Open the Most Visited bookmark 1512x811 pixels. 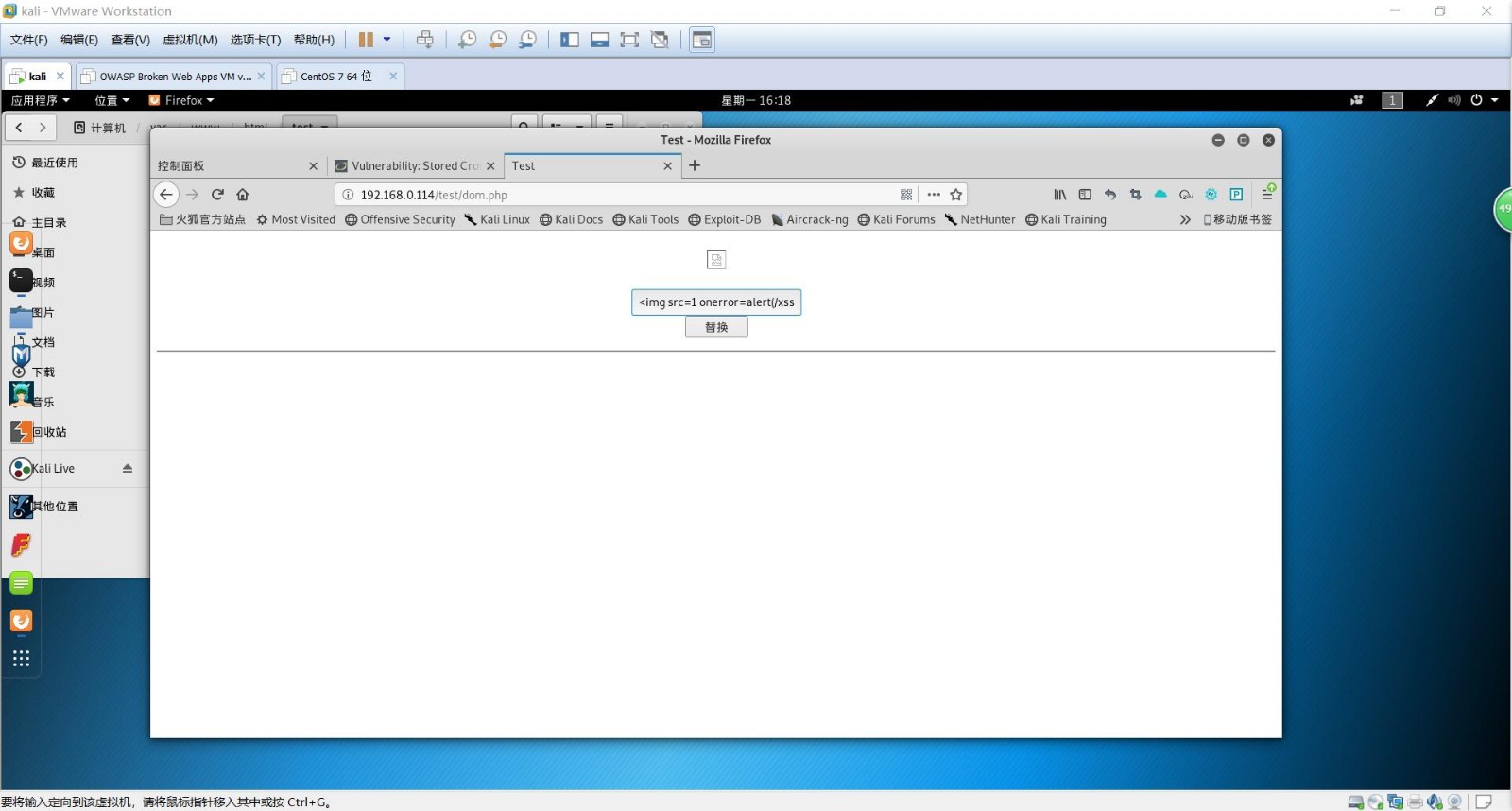click(x=296, y=219)
